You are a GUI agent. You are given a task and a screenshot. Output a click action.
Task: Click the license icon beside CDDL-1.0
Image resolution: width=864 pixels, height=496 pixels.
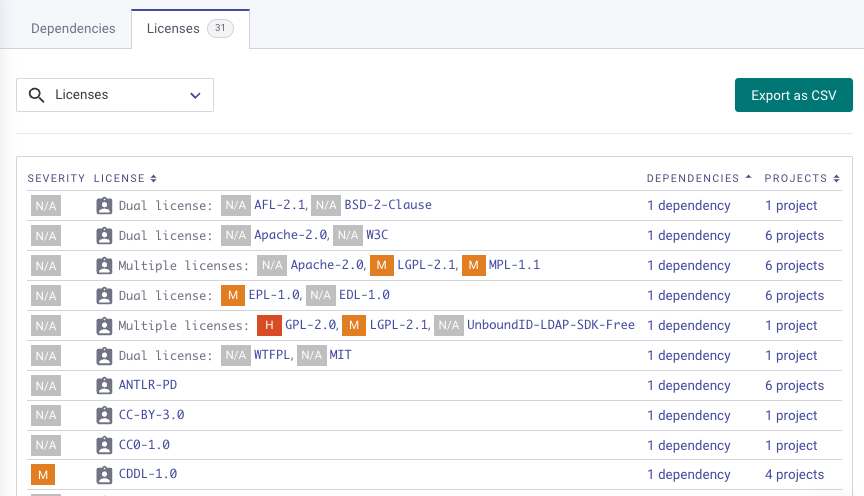pyautogui.click(x=104, y=475)
